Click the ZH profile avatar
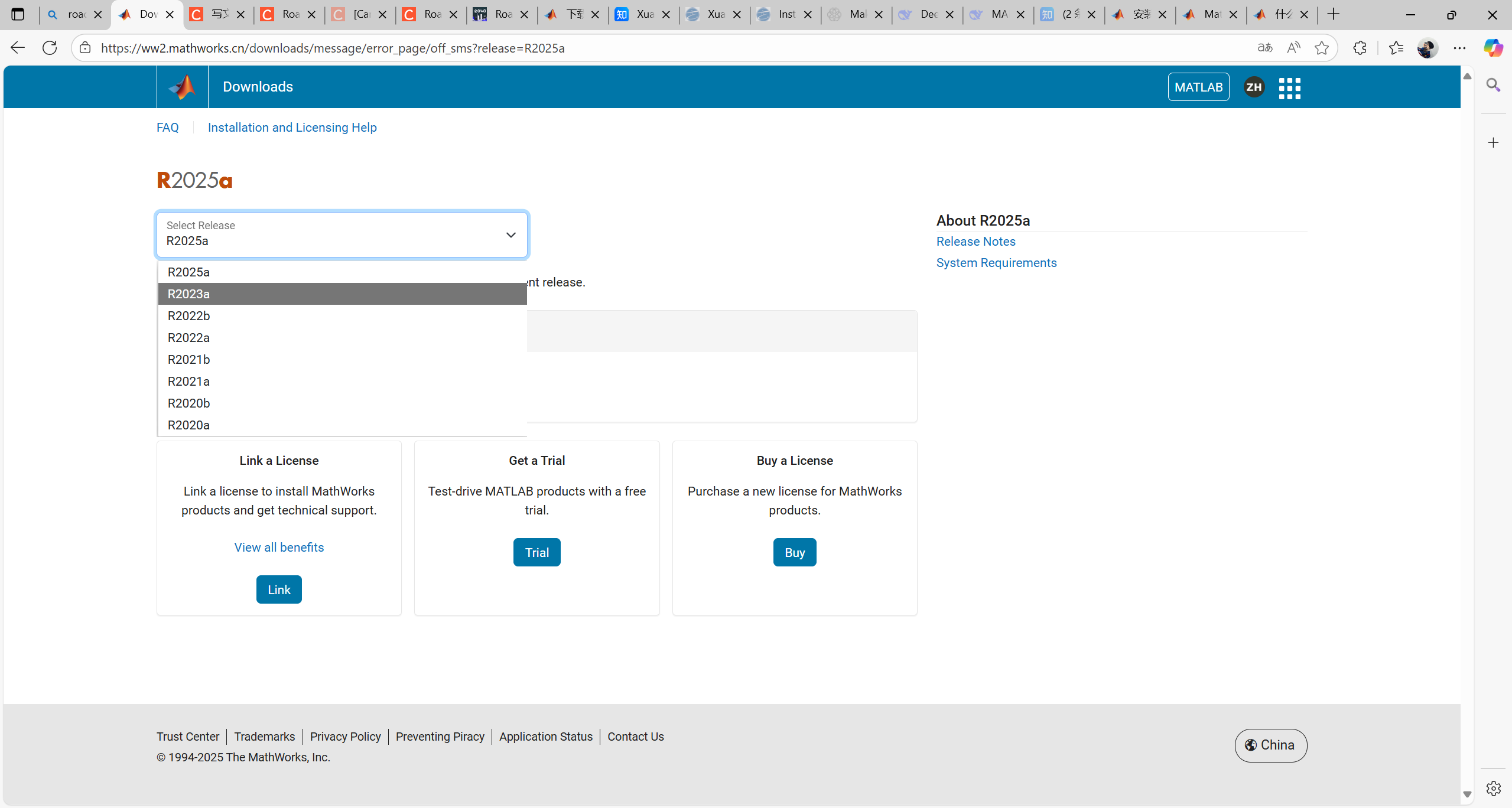Viewport: 1512px width, 808px height. 1254,87
